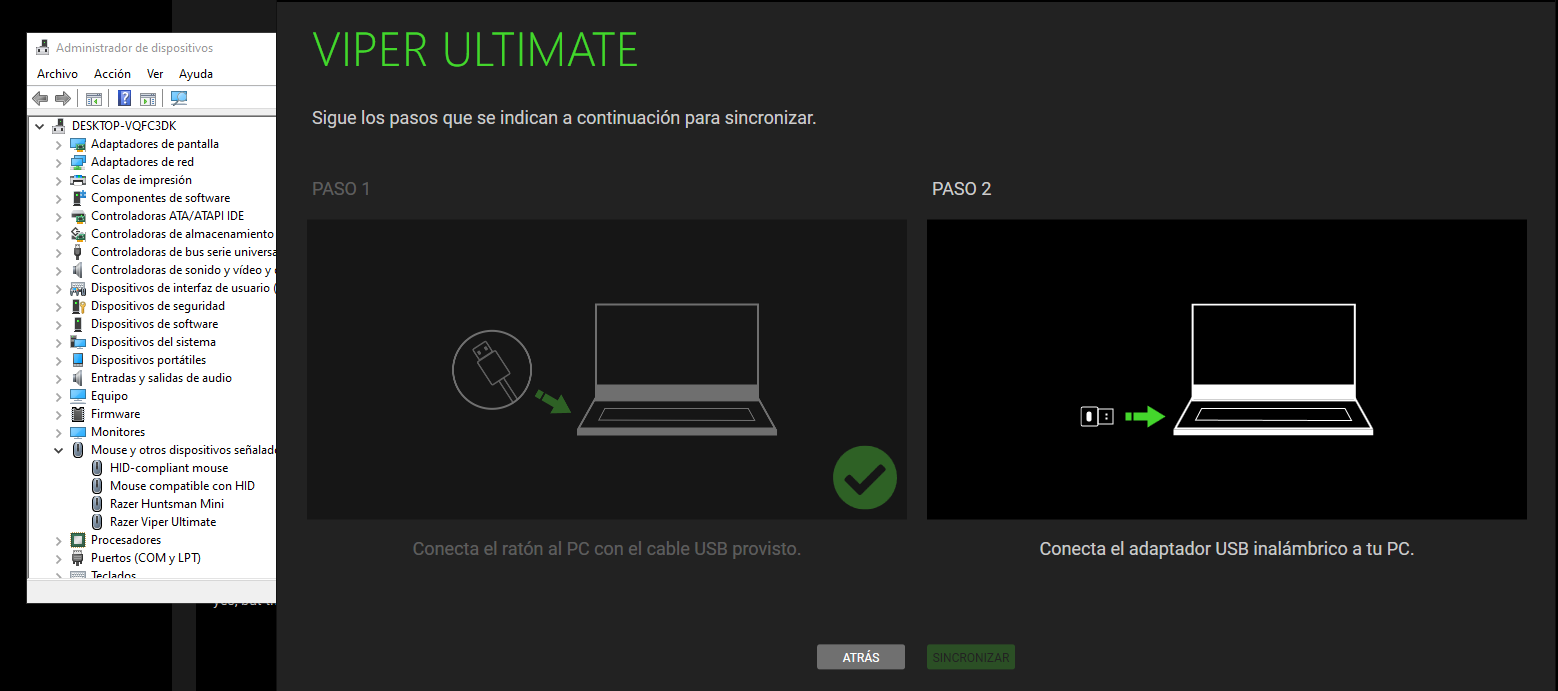Image resolution: width=1558 pixels, height=691 pixels.
Task: Click the green checkmark on PASO 1
Action: click(865, 478)
